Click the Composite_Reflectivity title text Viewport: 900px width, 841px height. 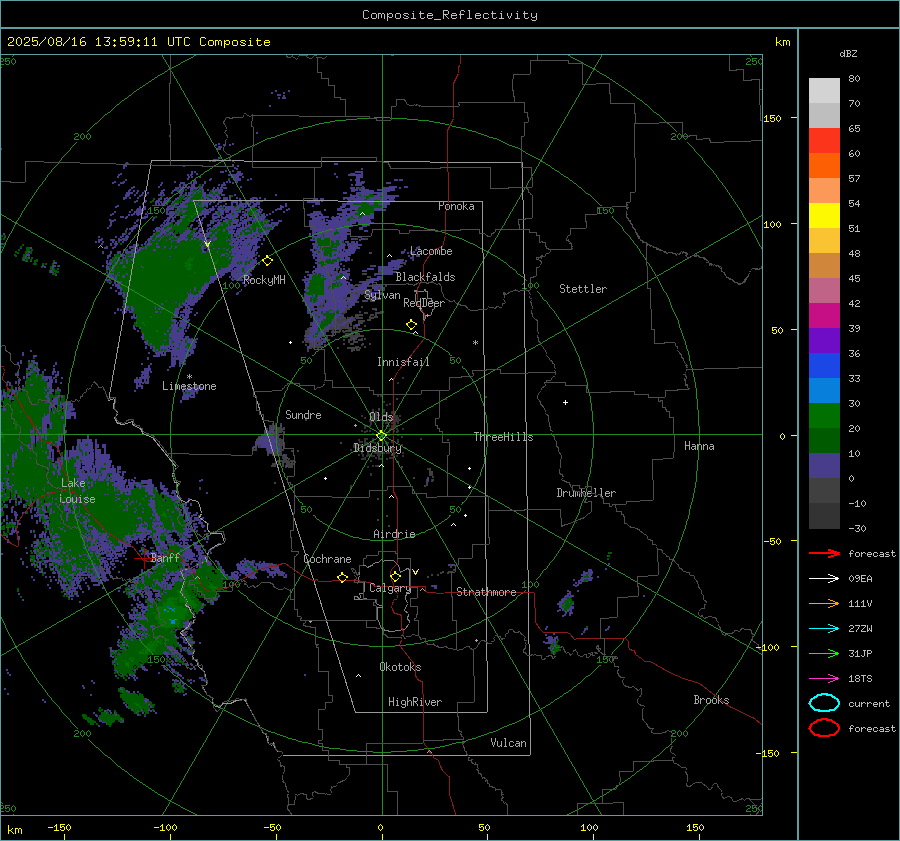click(x=450, y=15)
